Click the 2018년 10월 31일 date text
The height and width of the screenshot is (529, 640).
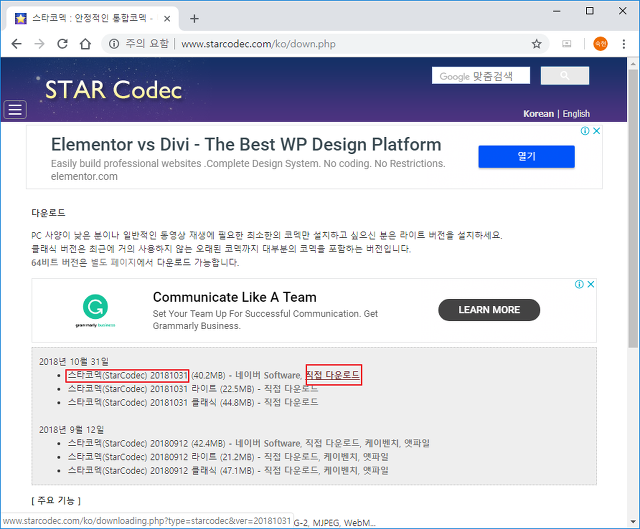coord(74,362)
